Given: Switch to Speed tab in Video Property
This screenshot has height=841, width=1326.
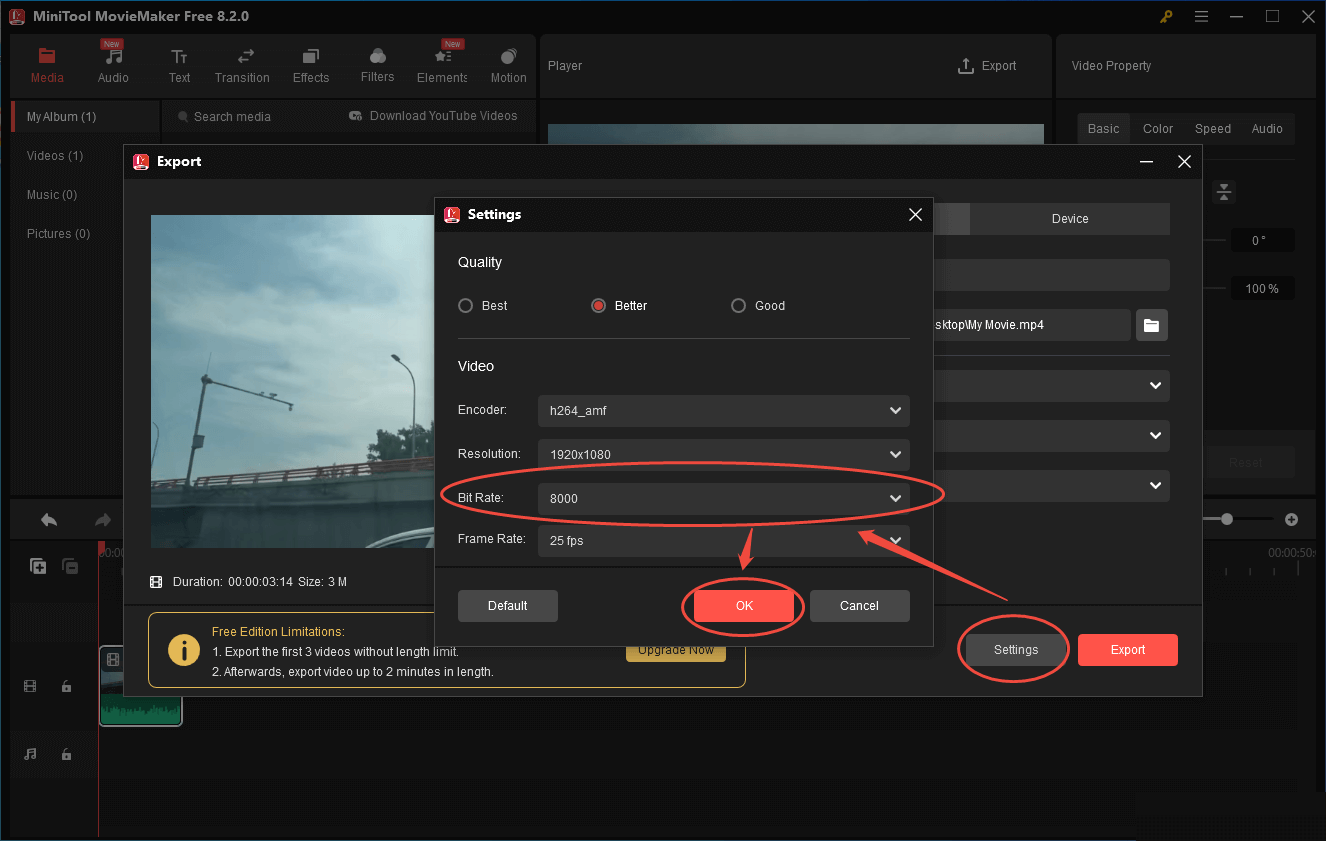Looking at the screenshot, I should [x=1213, y=129].
